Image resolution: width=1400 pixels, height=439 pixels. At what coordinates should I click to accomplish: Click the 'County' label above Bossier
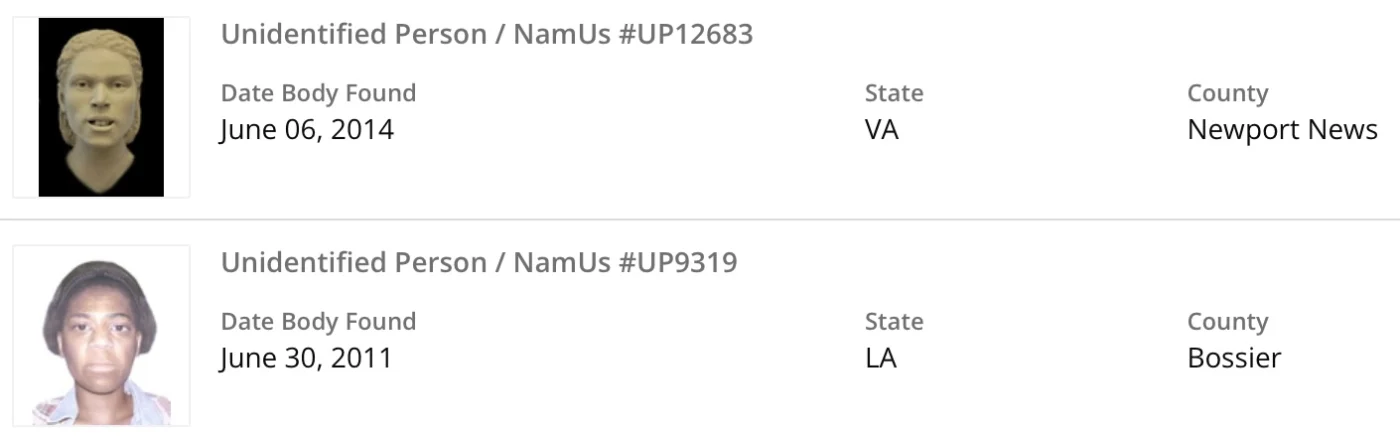point(1227,322)
